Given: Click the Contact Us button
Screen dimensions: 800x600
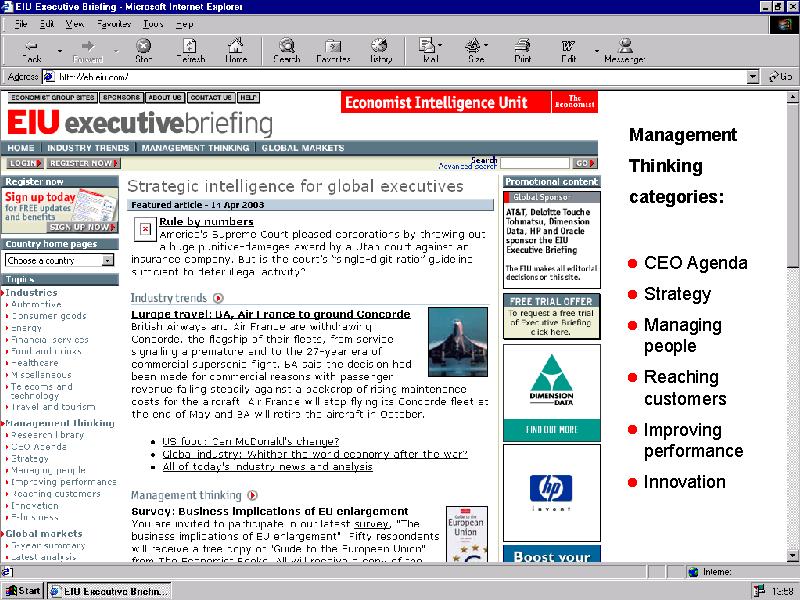Looking at the screenshot, I should pyautogui.click(x=211, y=97).
